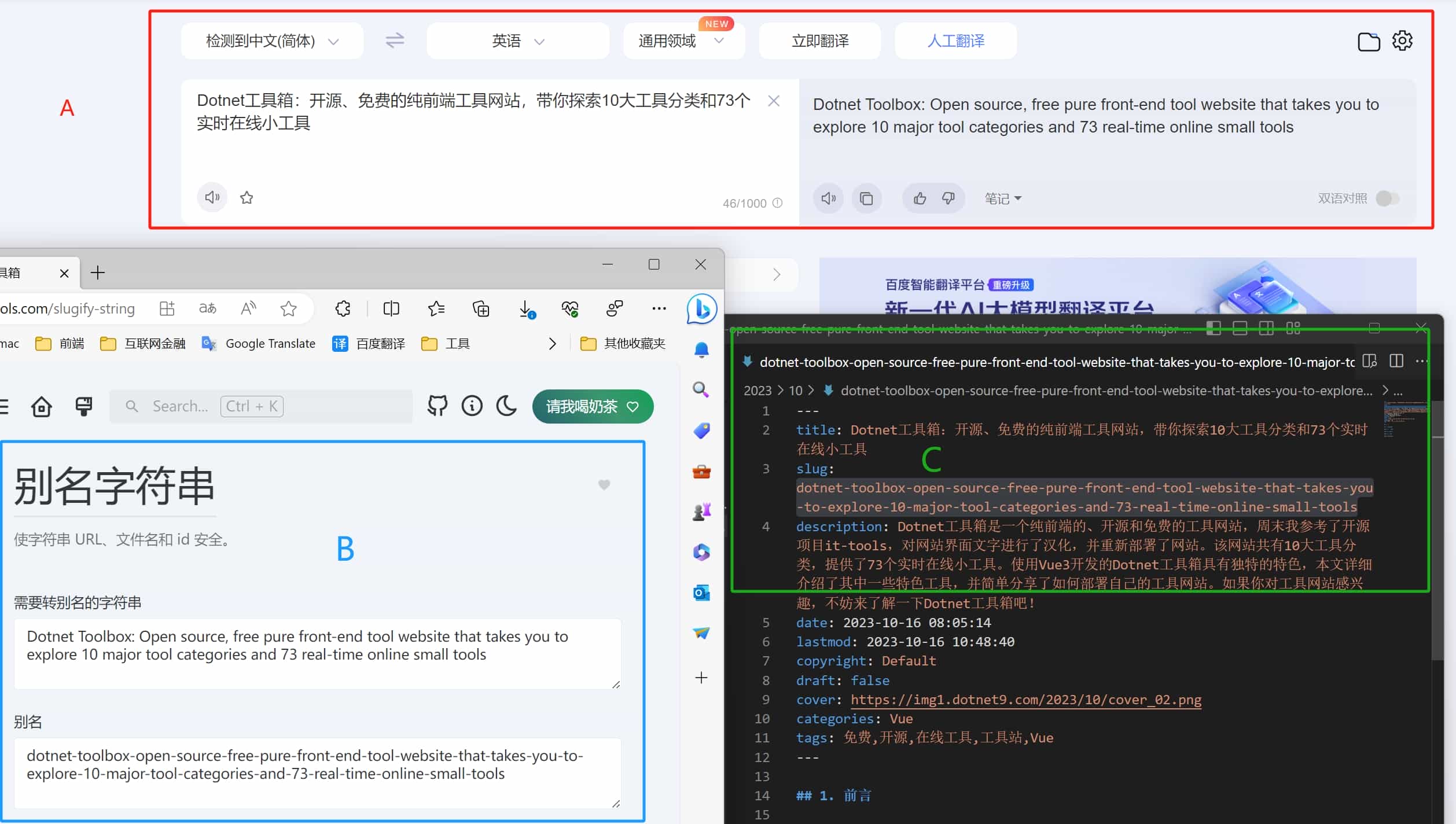The width and height of the screenshot is (1456, 824).
Task: Open Baidu Translate settings gear
Action: coord(1403,41)
